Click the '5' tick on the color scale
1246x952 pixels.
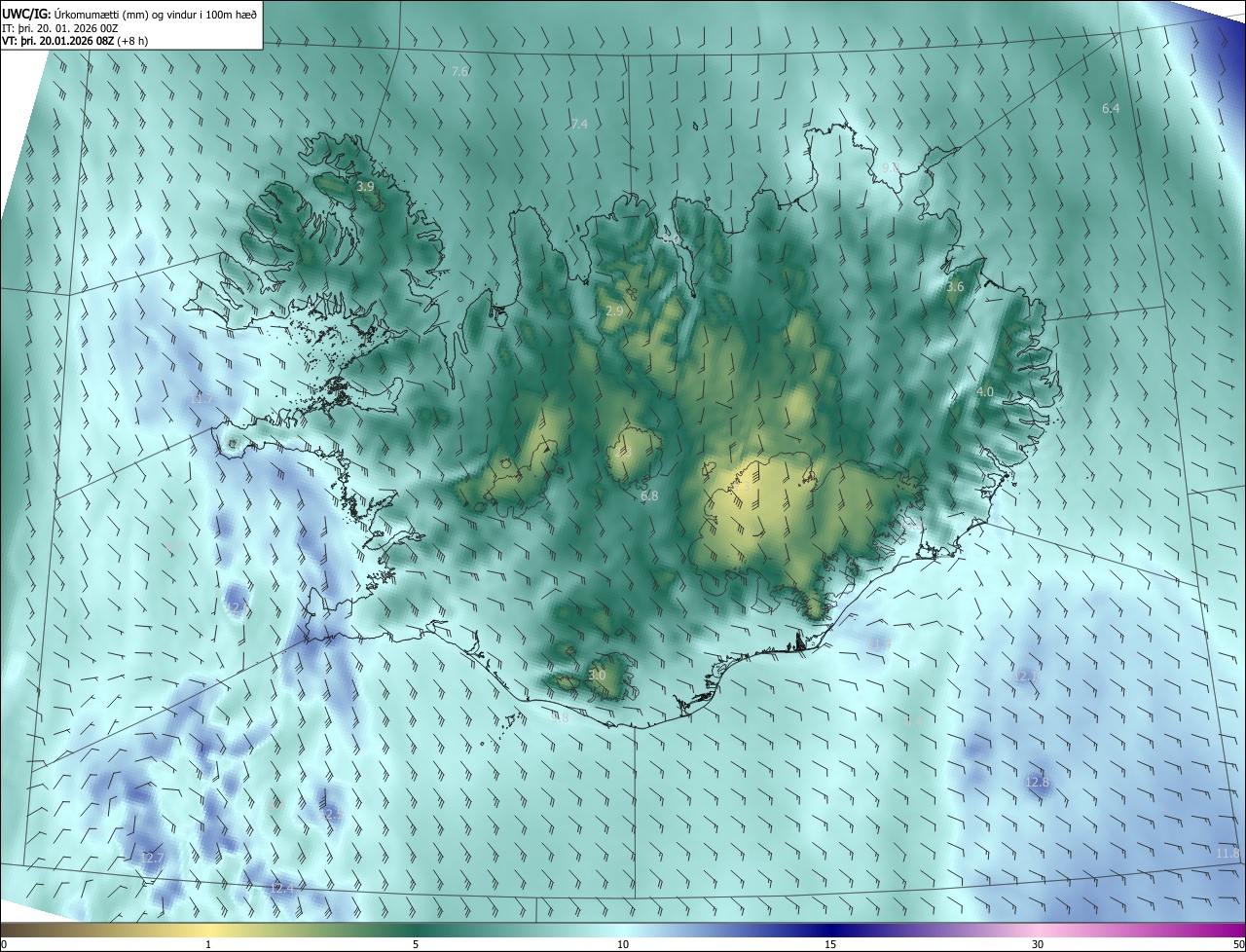[x=416, y=944]
